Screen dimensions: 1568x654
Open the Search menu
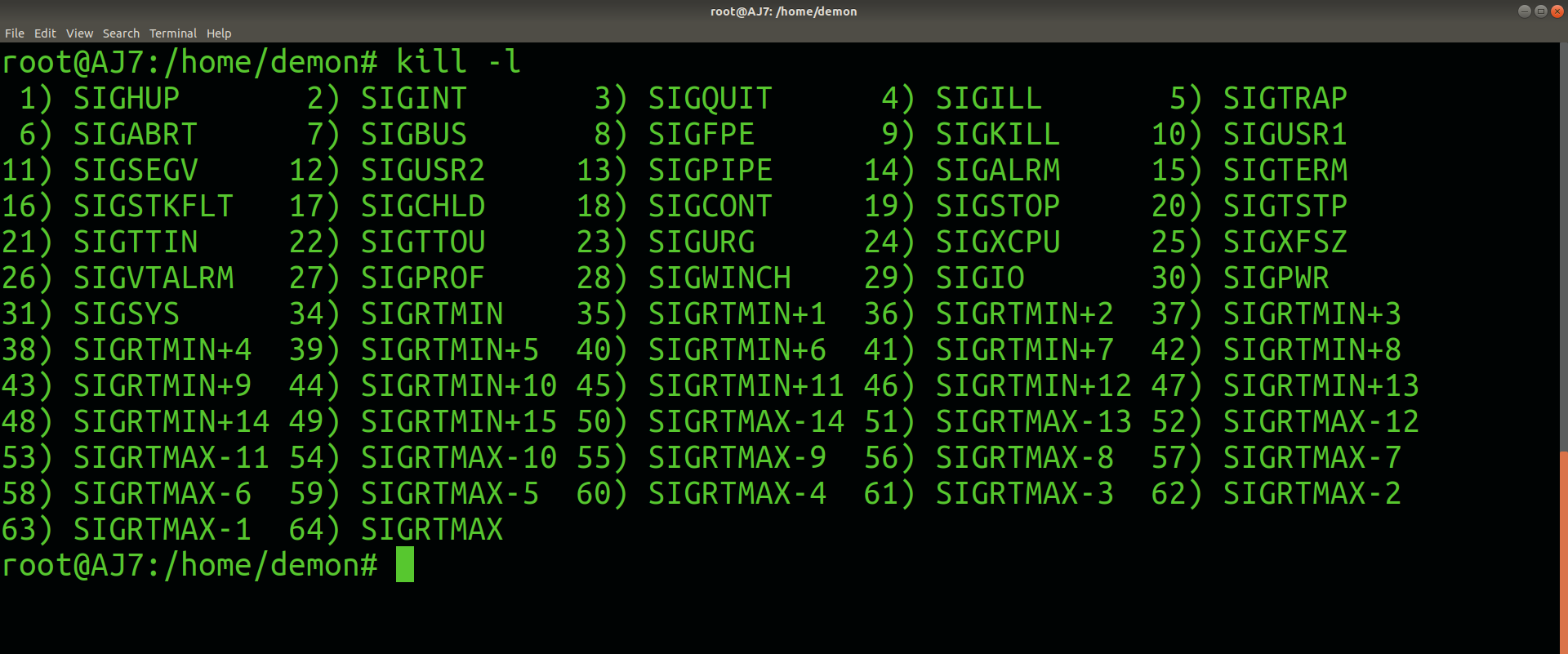tap(121, 33)
